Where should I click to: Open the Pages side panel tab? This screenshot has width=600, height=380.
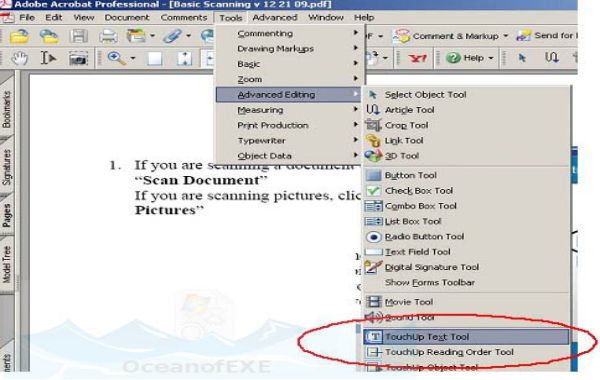pyautogui.click(x=7, y=215)
